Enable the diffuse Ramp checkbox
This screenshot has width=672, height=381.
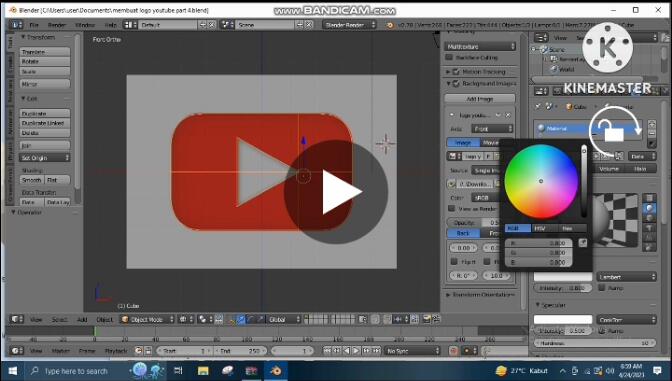[x=602, y=288]
